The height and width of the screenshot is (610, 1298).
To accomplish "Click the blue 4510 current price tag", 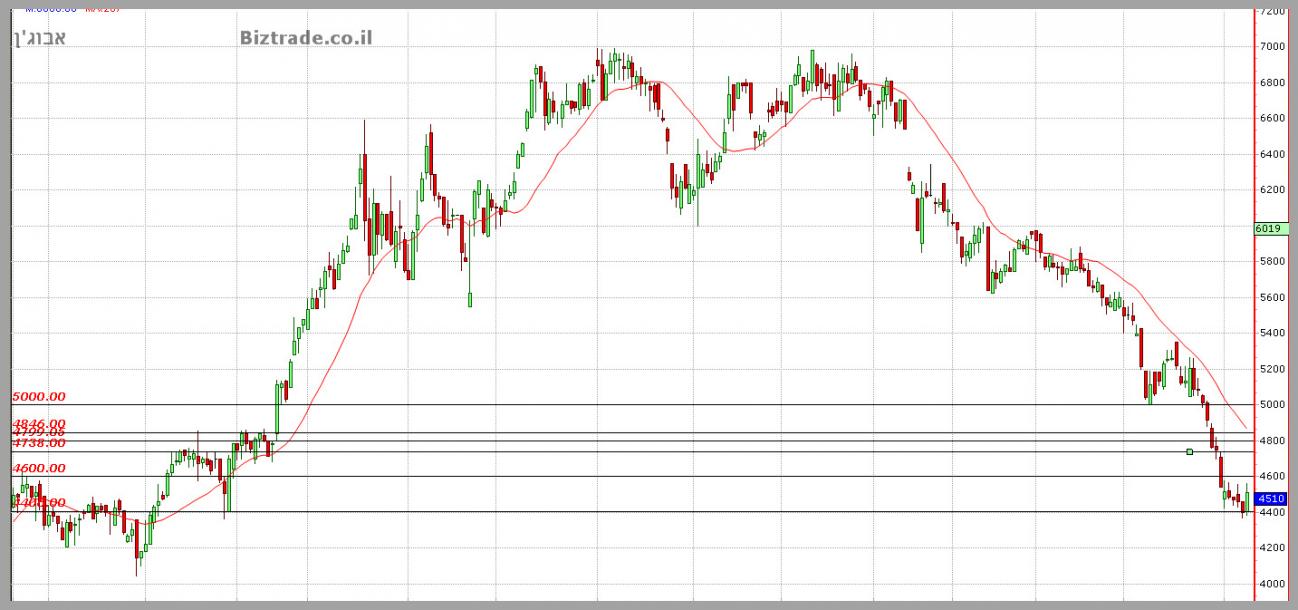I will 1270,498.
